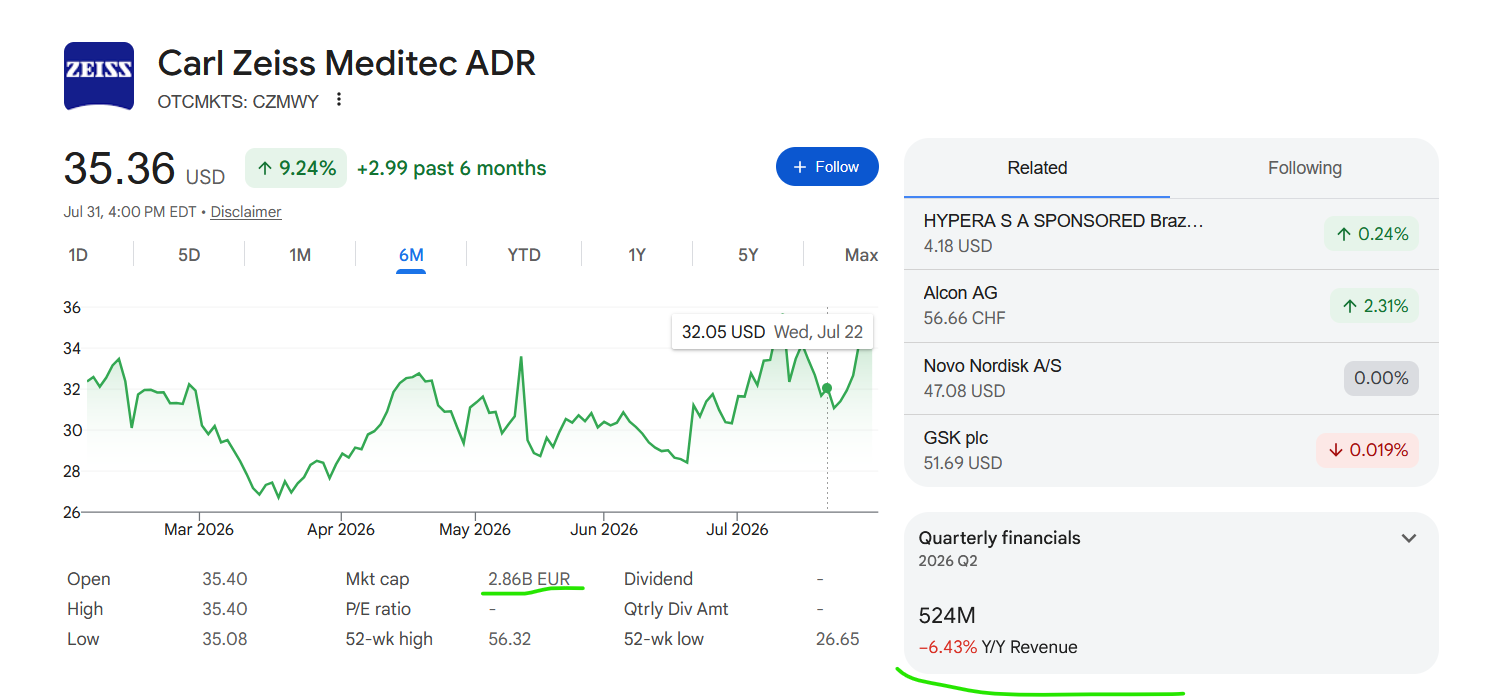Image resolution: width=1505 pixels, height=698 pixels.
Task: Follow Carl Zeiss Meditec stock
Action: 827,167
